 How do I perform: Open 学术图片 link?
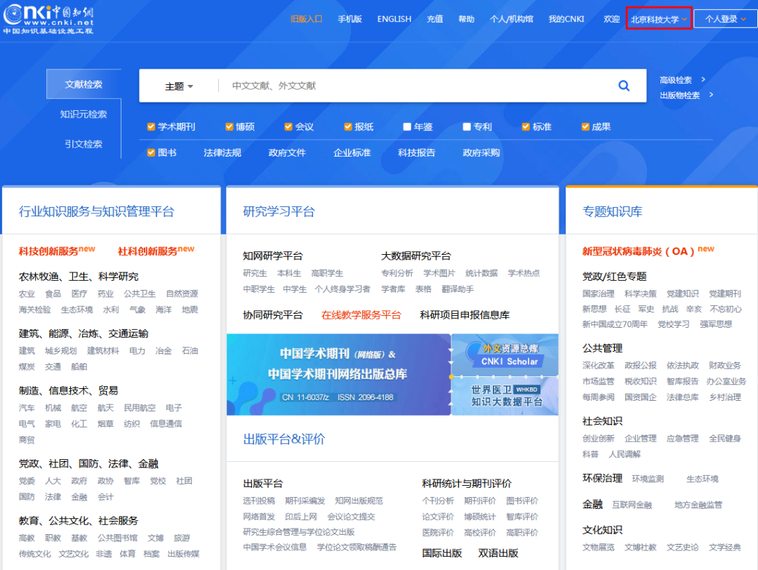coord(439,273)
